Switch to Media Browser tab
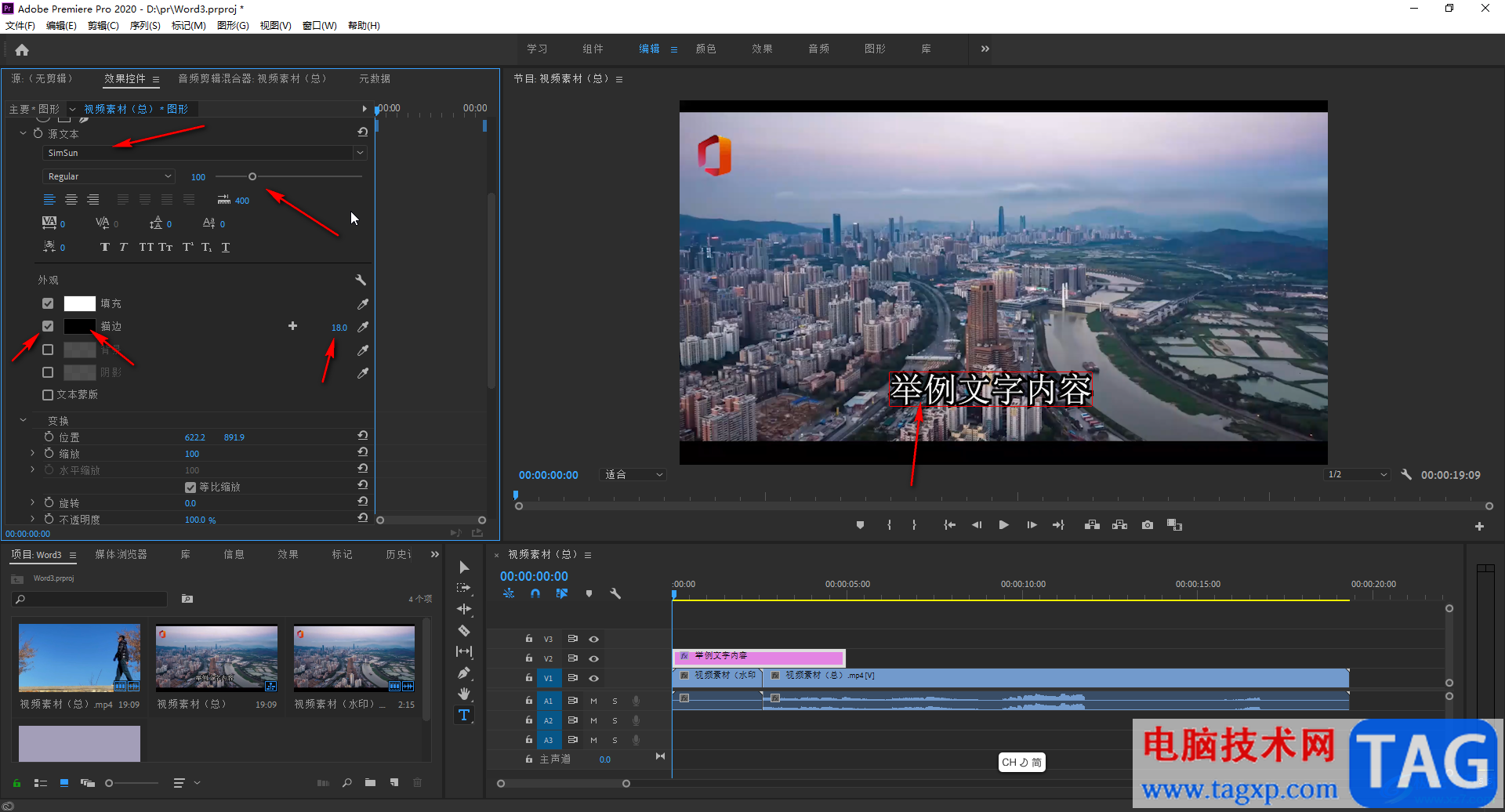Viewport: 1505px width, 812px height. 121,554
